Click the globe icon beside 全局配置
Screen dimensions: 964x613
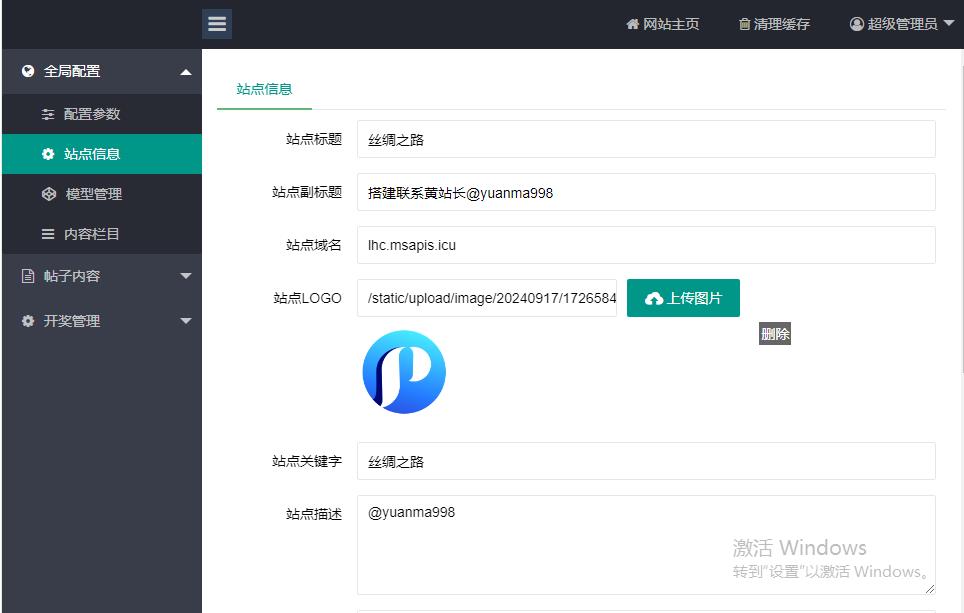(28, 71)
